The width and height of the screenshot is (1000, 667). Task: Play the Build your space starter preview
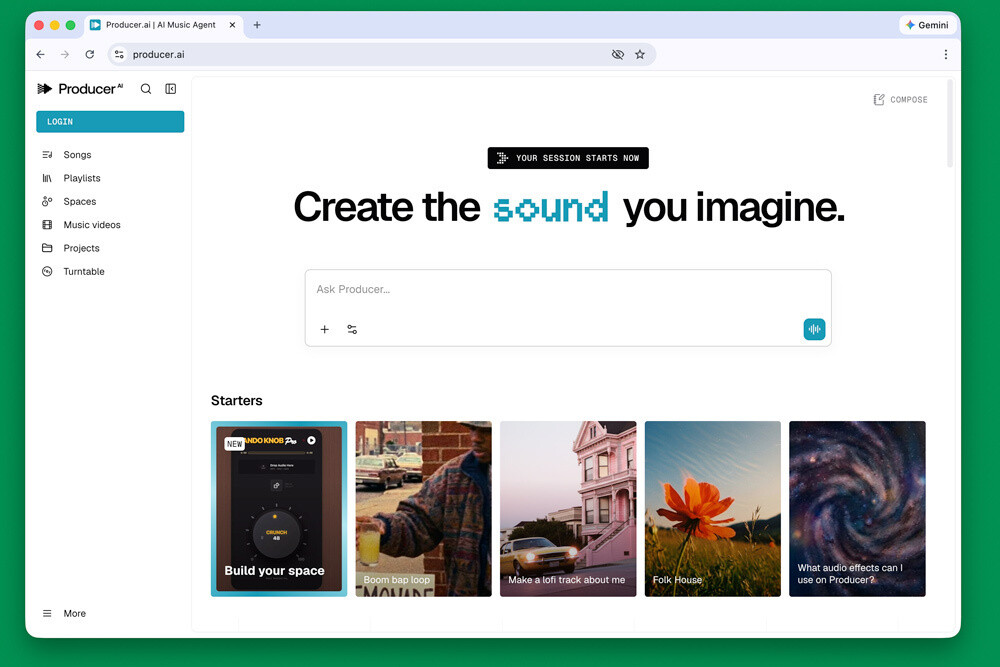click(311, 440)
